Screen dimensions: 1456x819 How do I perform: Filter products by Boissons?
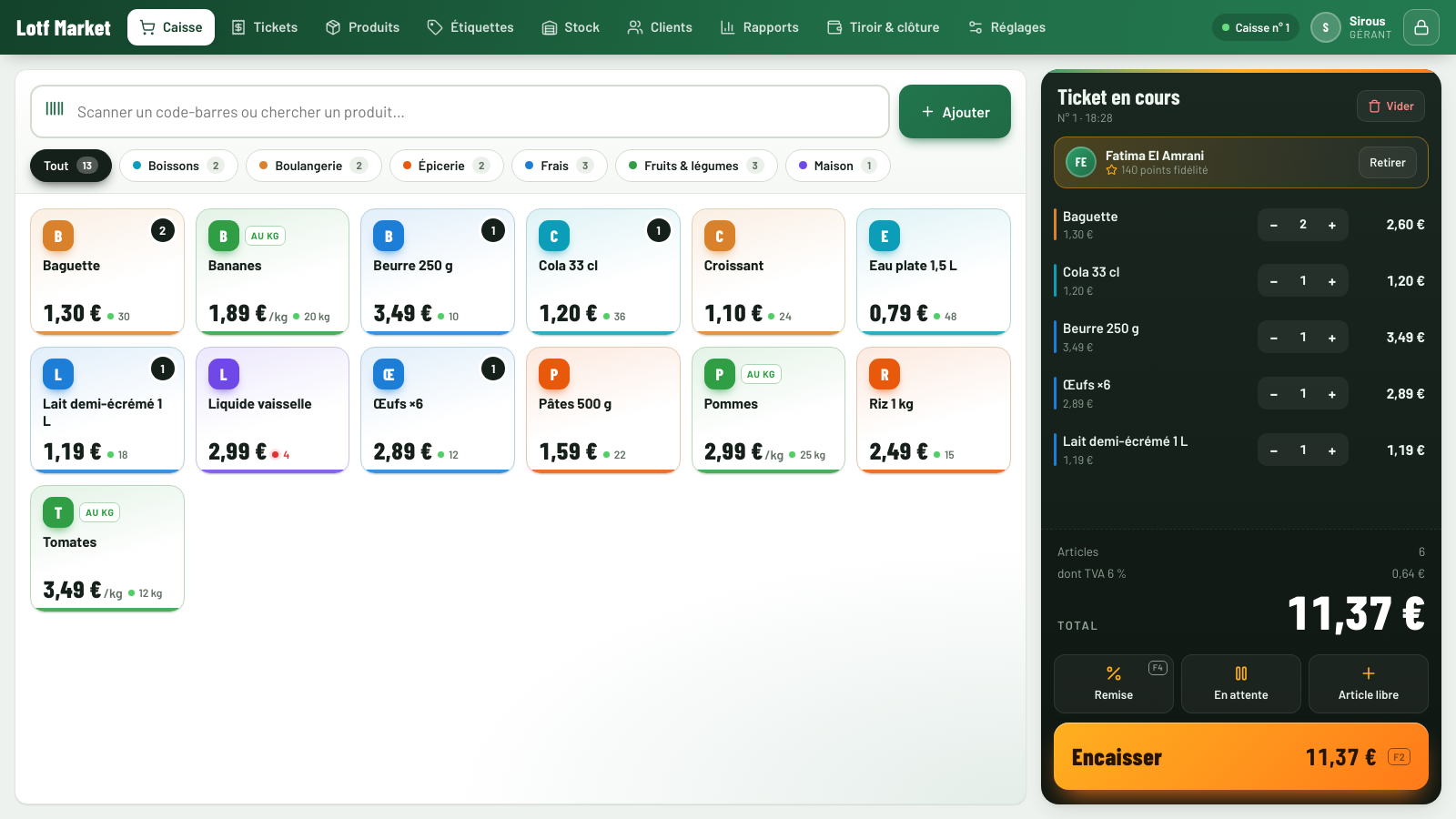178,166
